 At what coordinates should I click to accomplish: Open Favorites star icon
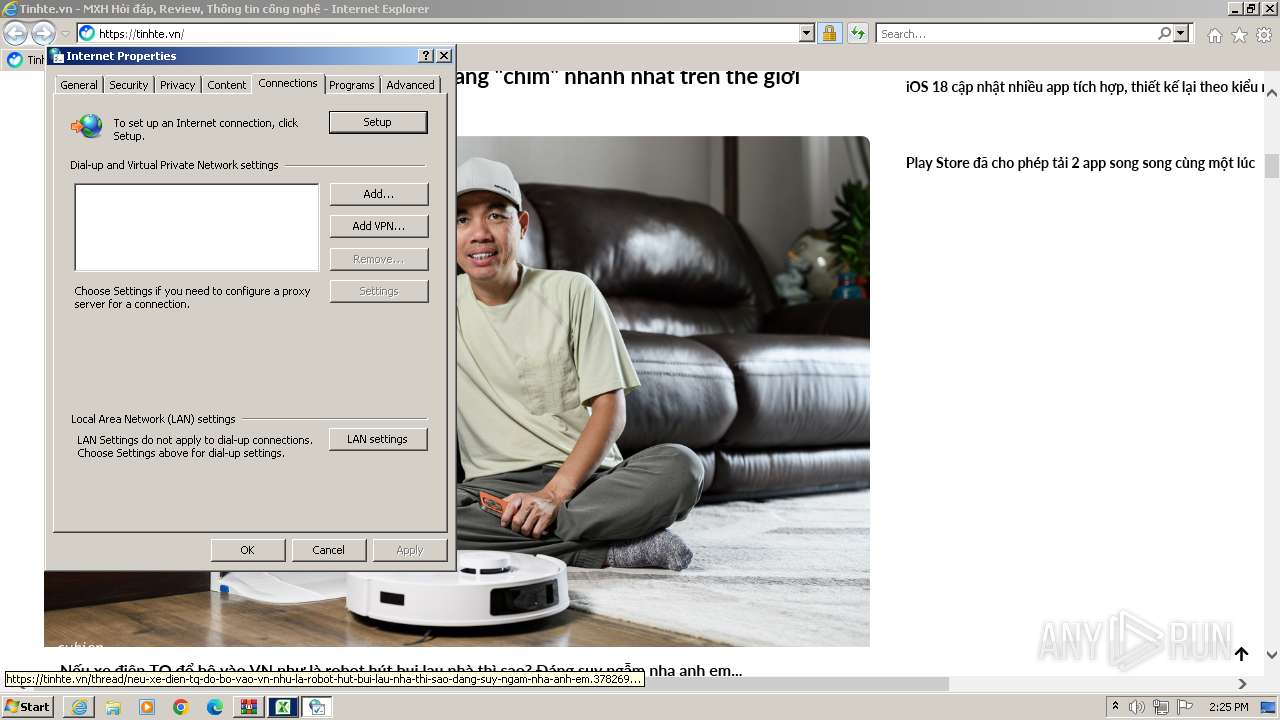[x=1239, y=35]
